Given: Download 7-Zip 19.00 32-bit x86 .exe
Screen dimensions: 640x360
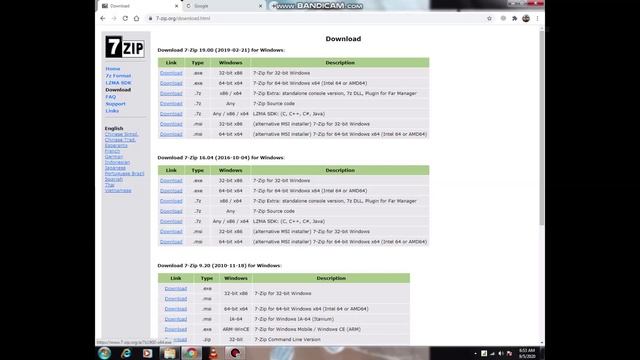Looking at the screenshot, I should (x=171, y=73).
